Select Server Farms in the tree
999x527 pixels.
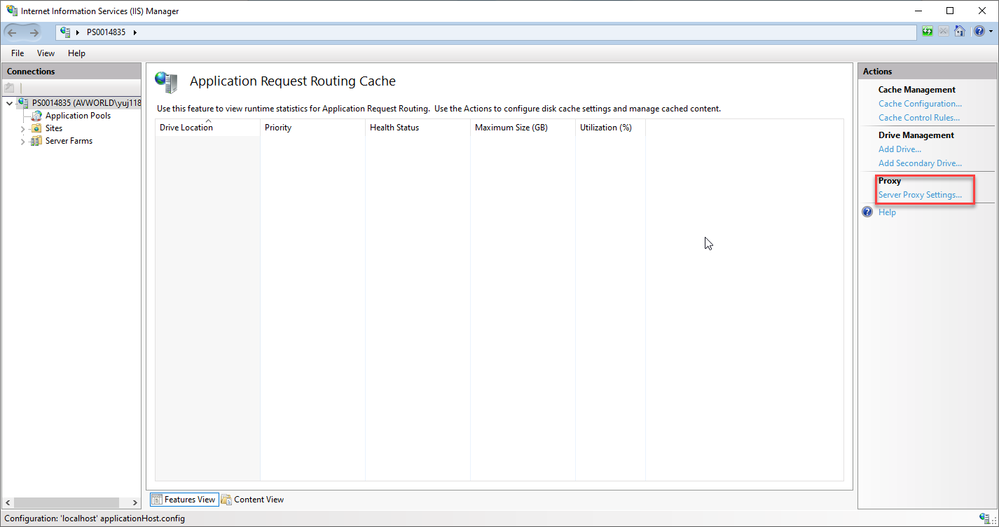69,141
